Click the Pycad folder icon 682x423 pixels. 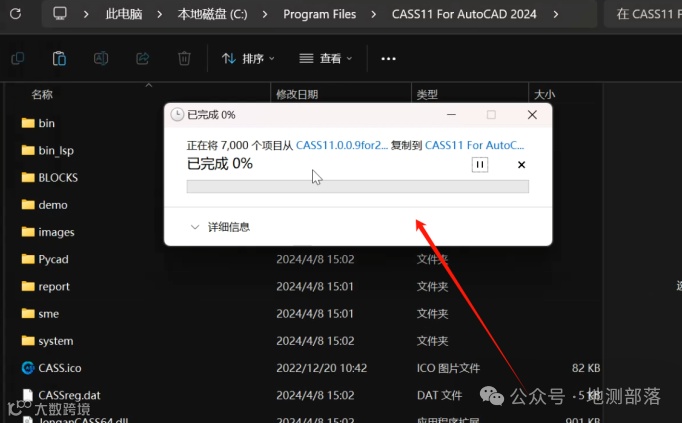[28, 259]
